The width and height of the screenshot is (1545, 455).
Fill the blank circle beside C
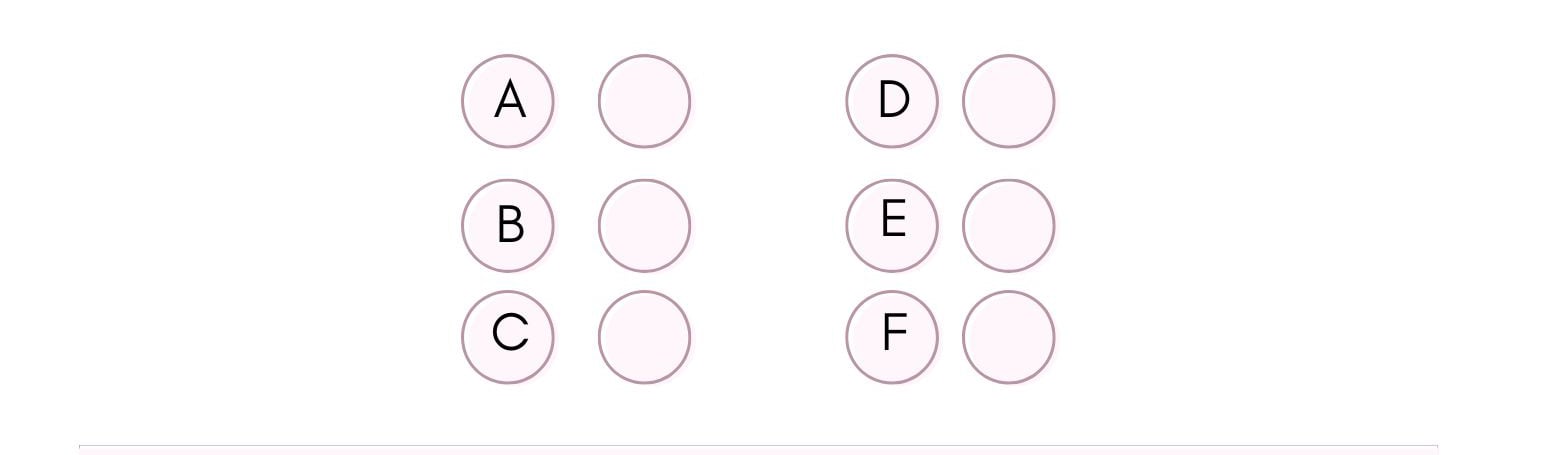coord(644,337)
